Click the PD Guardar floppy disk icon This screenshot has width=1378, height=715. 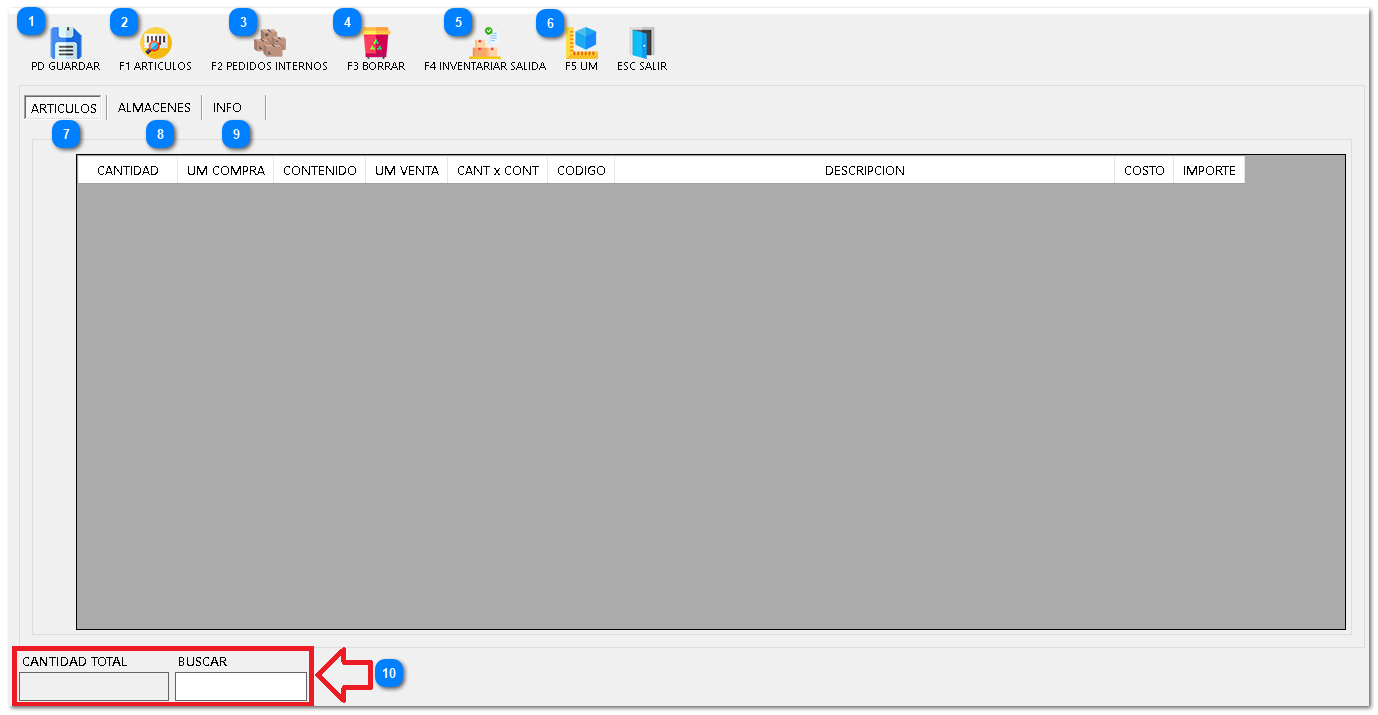tap(66, 43)
